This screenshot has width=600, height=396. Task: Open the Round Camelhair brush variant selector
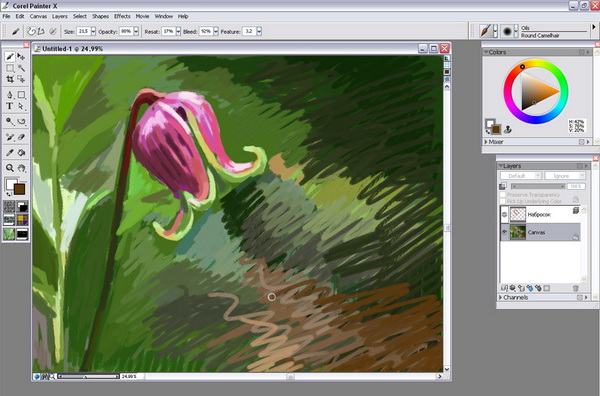click(516, 31)
